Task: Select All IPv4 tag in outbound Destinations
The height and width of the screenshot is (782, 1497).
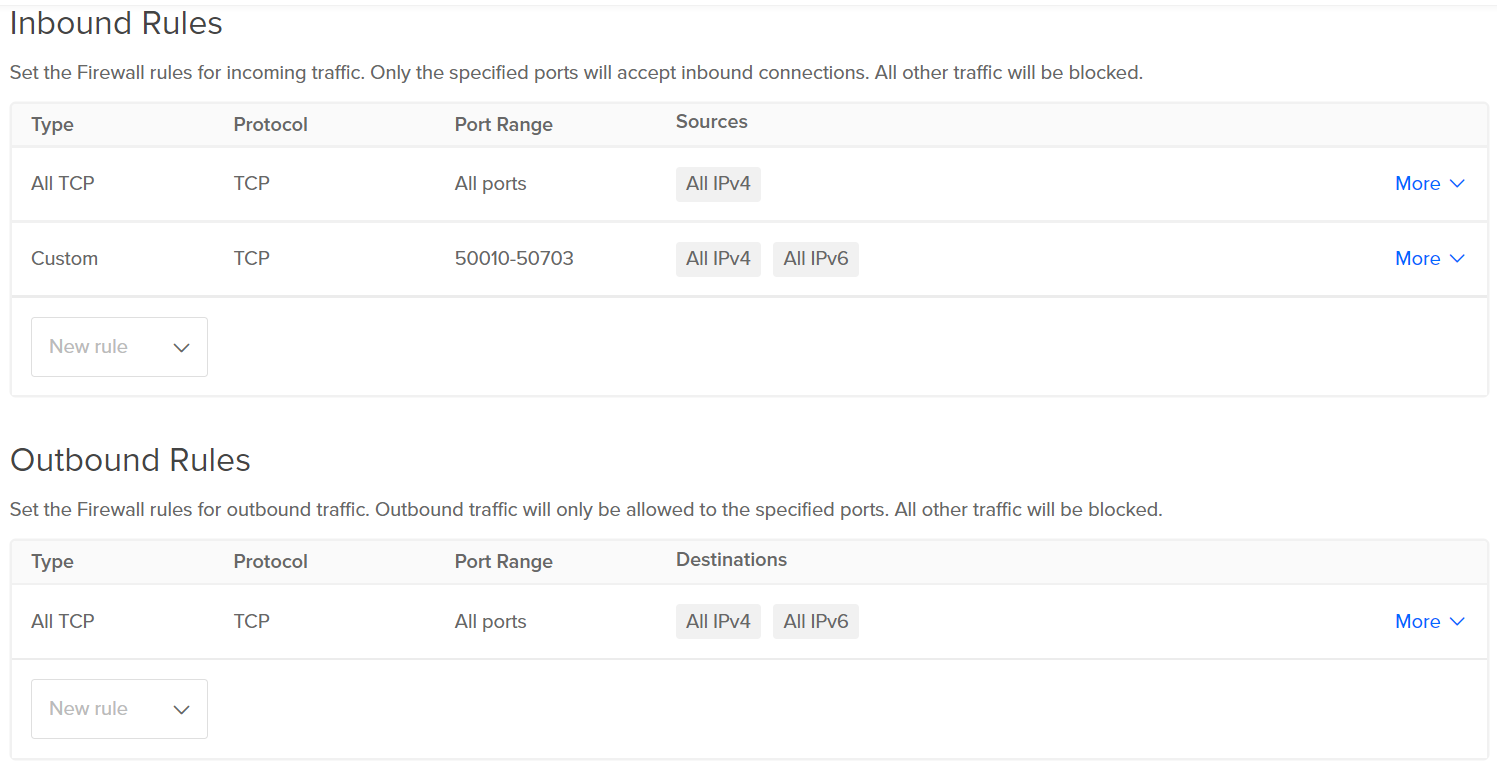Action: 718,622
